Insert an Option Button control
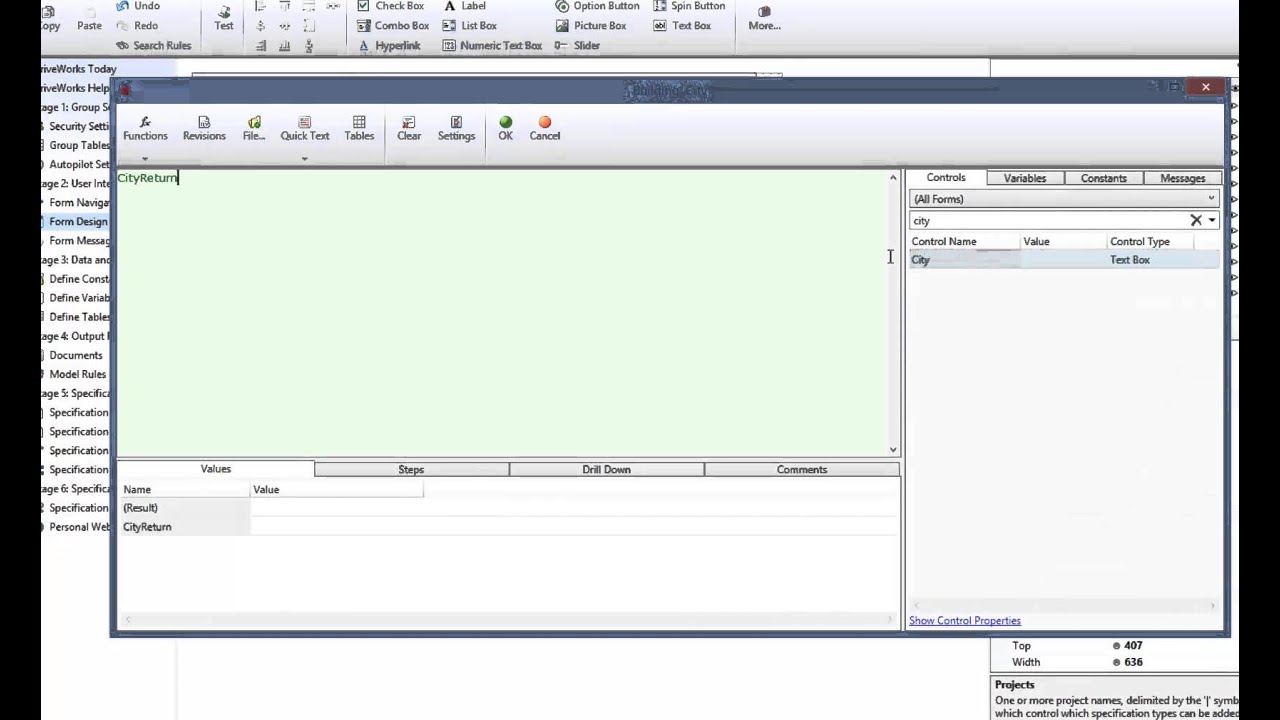Viewport: 1280px width, 720px height. 597,6
